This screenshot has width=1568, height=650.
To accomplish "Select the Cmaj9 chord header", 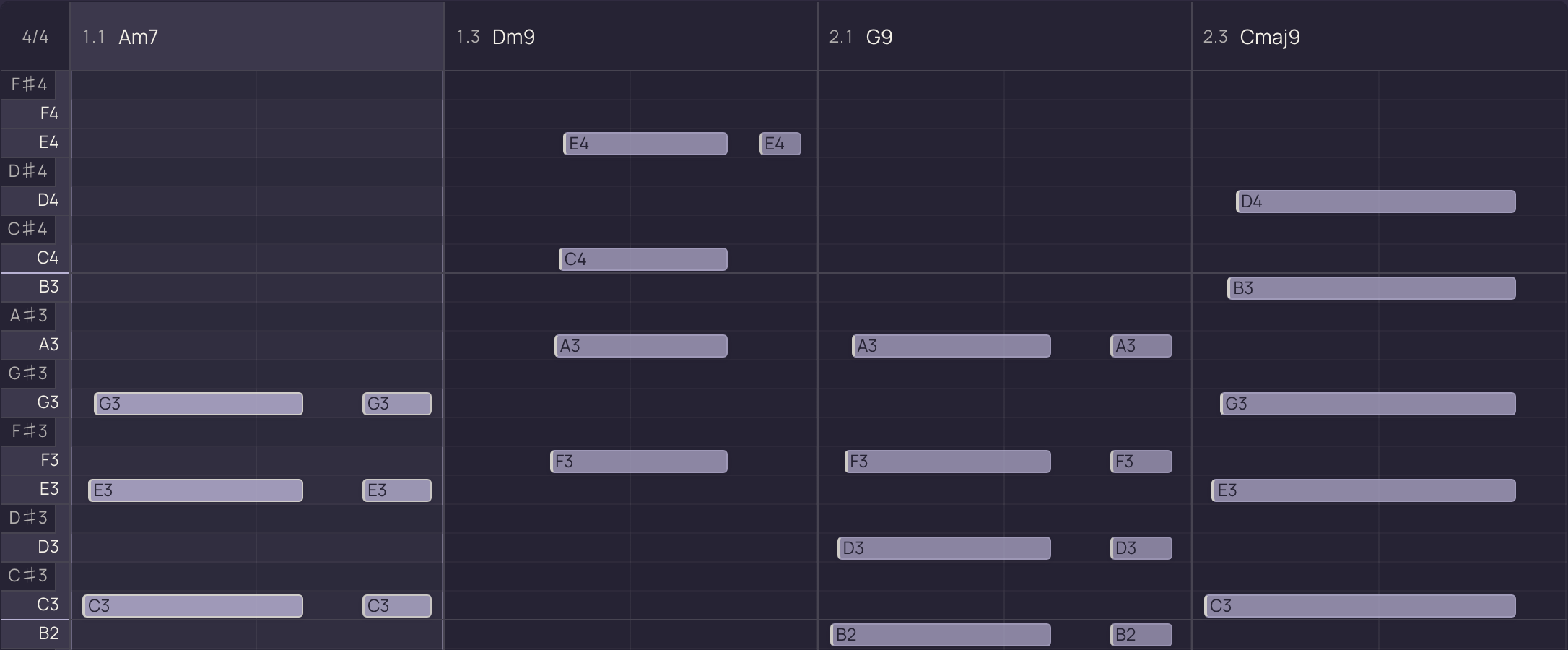I will point(1379,36).
